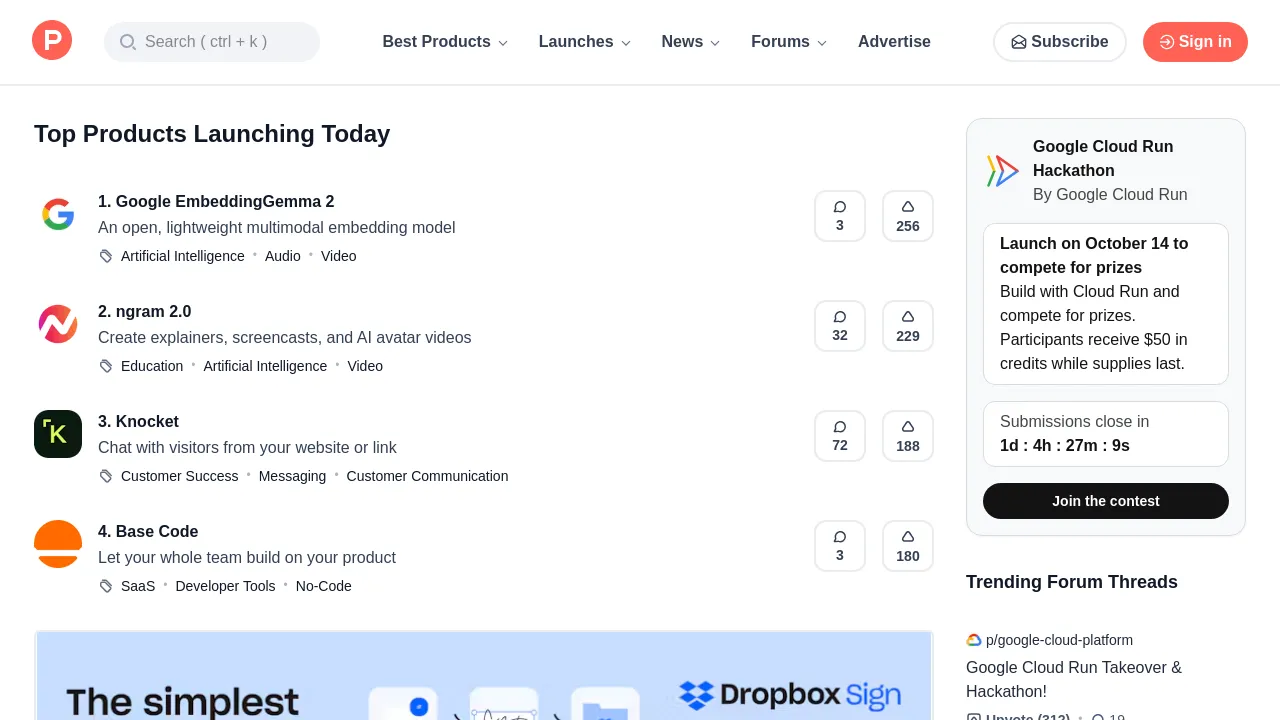Focus the search box
1280x720 pixels.
coord(212,42)
